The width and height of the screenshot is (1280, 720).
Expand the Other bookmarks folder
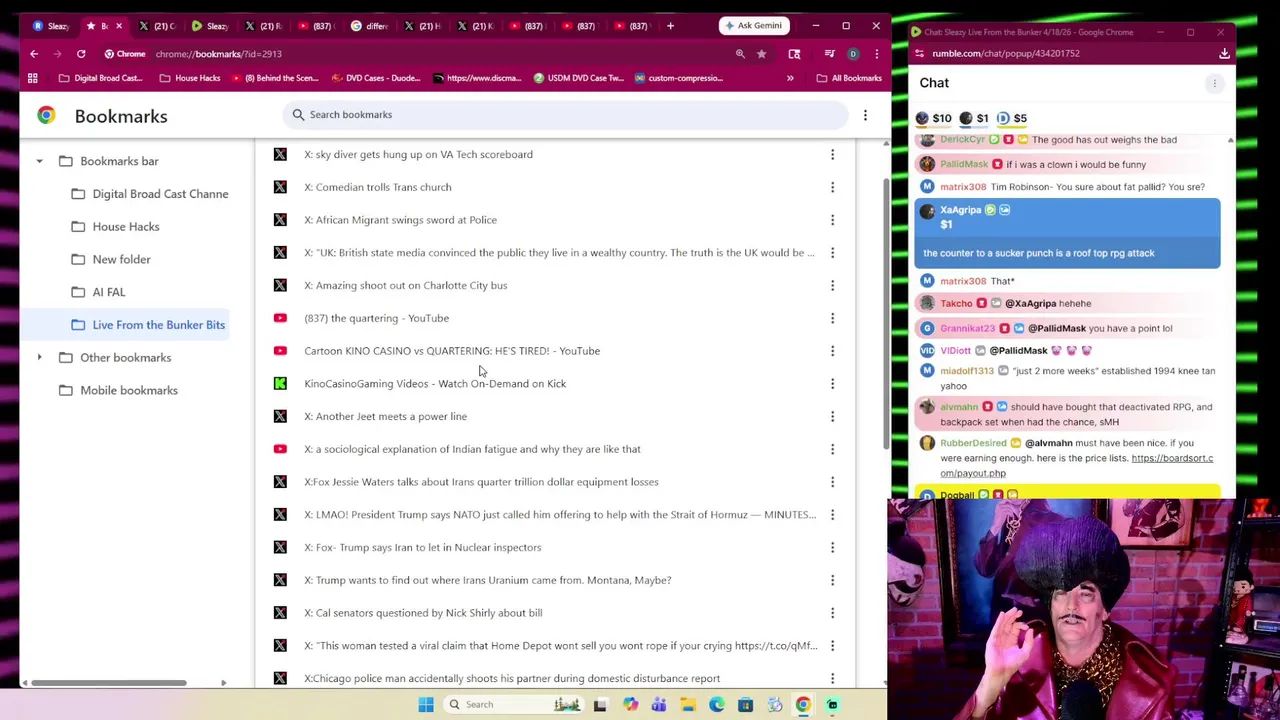click(x=39, y=358)
